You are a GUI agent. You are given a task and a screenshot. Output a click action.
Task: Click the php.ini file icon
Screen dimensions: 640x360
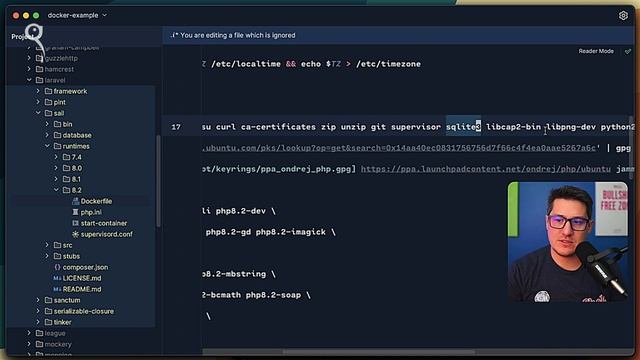click(76, 212)
